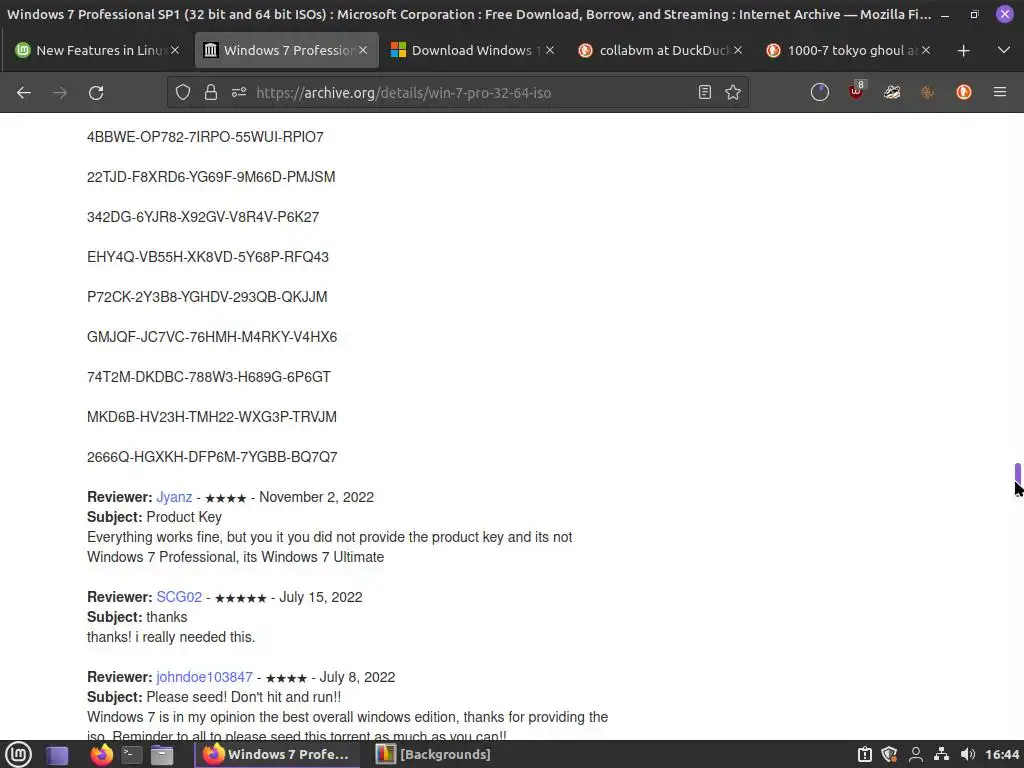Select the Windows 7 Profe... taskbar window
The image size is (1024, 768).
(x=277, y=754)
